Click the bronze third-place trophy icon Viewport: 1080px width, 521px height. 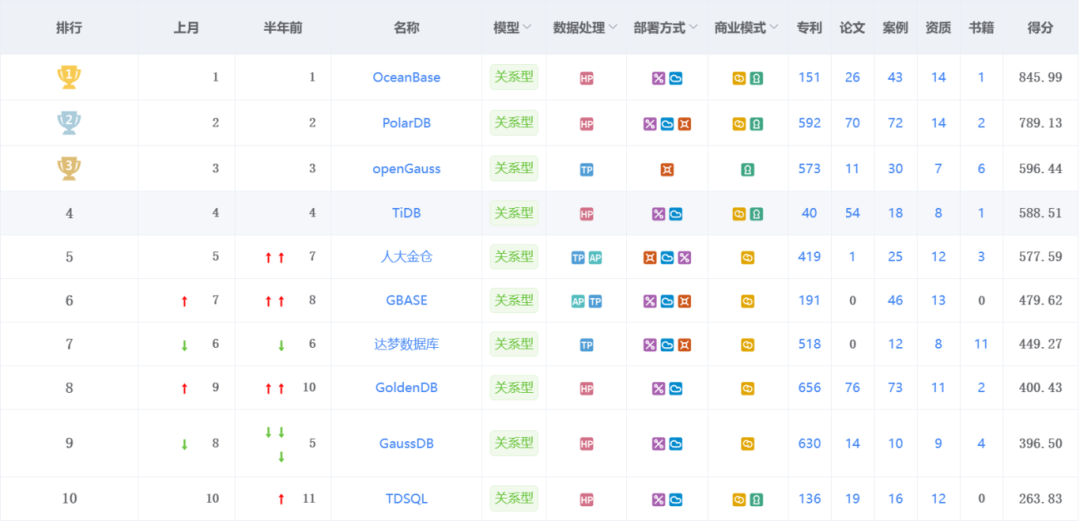(x=69, y=169)
